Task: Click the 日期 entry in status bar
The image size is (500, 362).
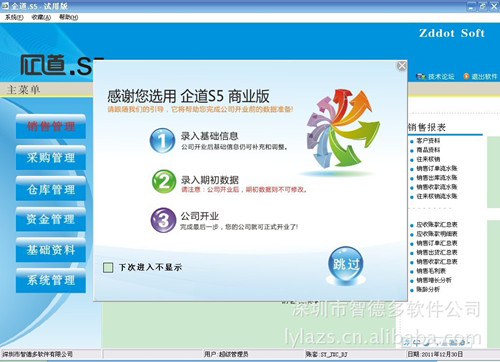Action: click(435, 354)
